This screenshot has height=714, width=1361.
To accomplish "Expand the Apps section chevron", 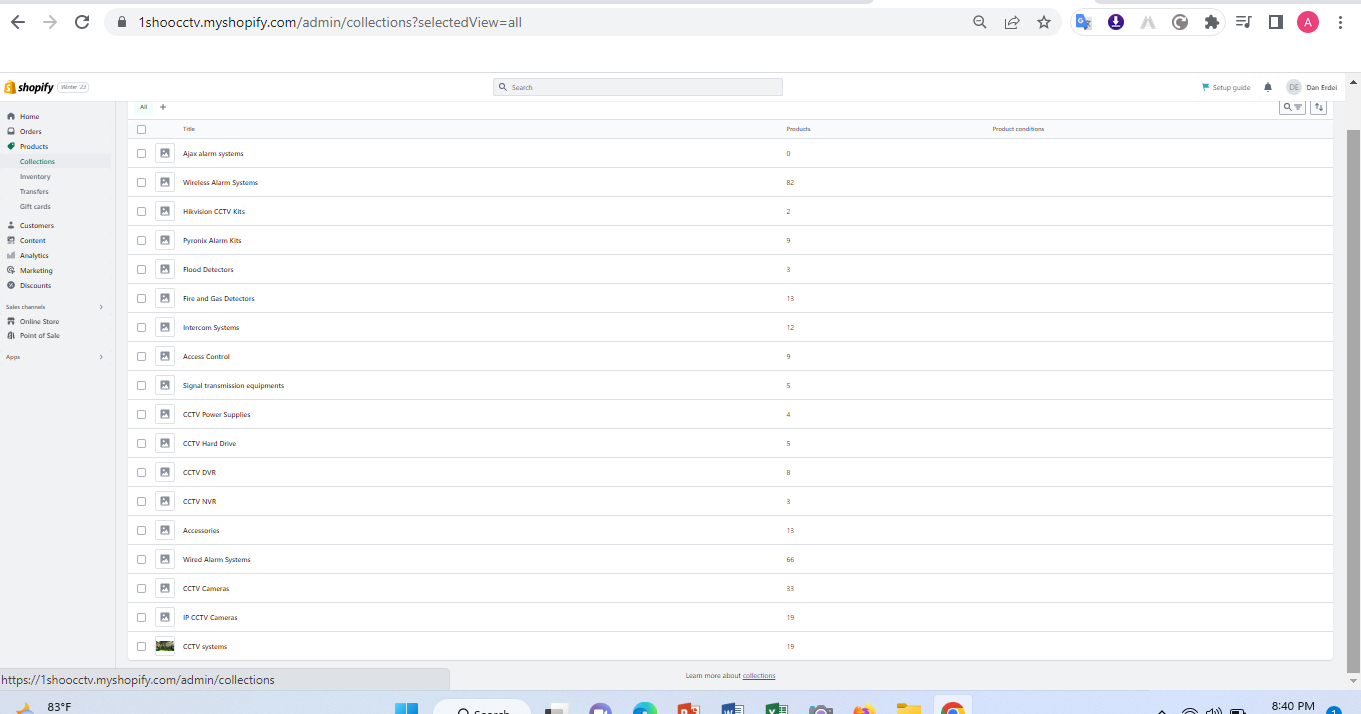I will point(101,357).
